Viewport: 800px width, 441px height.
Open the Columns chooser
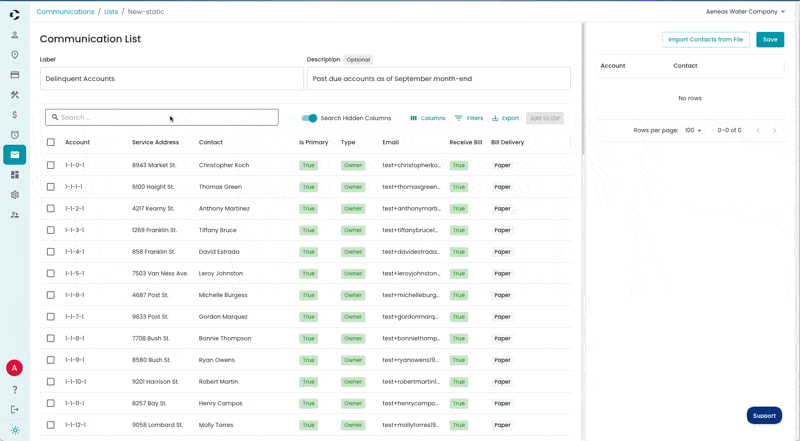point(428,118)
